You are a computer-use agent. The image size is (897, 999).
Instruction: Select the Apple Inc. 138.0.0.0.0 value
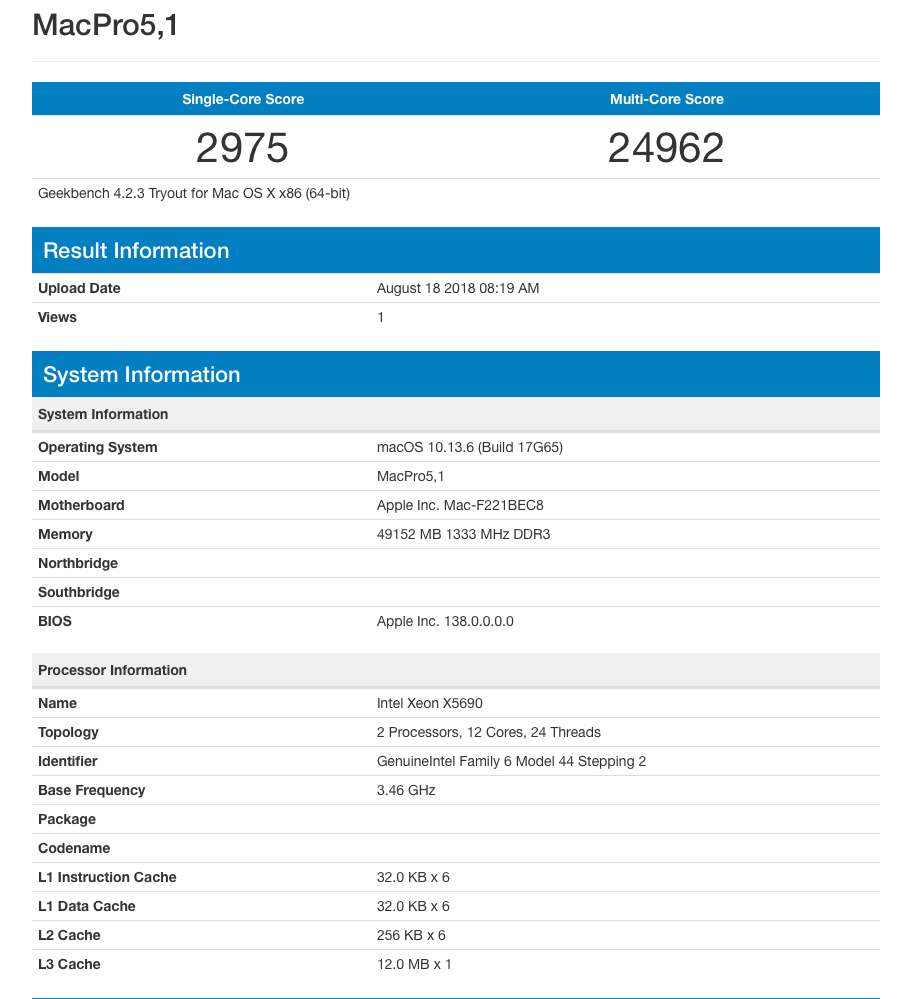445,621
